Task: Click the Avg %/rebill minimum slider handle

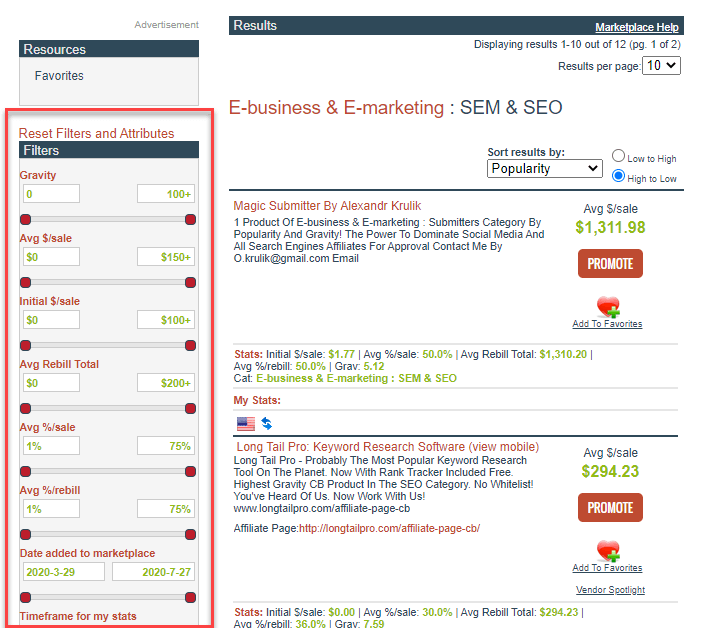Action: (26, 534)
